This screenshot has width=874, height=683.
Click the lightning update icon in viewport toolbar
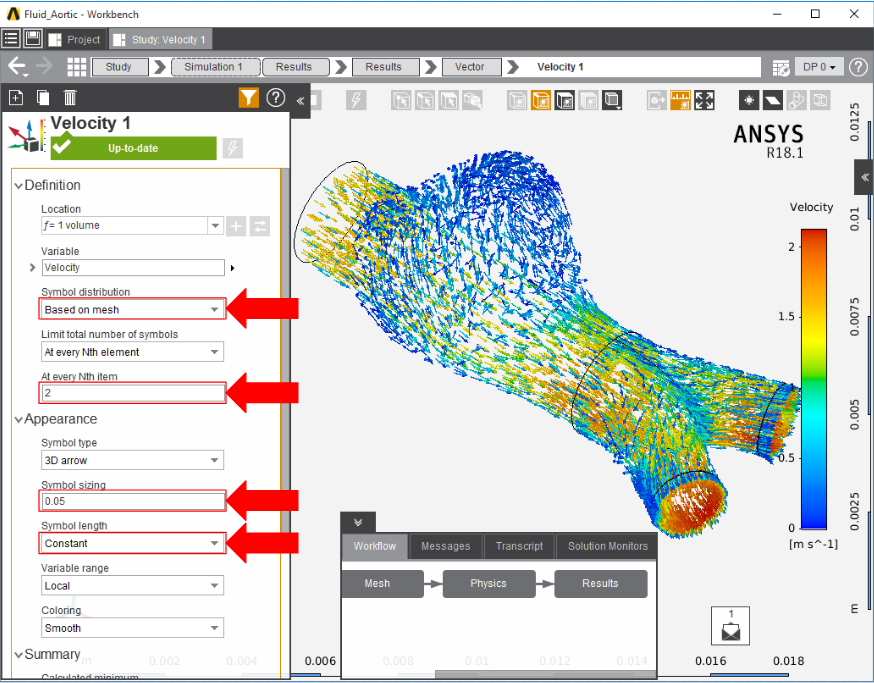[x=356, y=100]
